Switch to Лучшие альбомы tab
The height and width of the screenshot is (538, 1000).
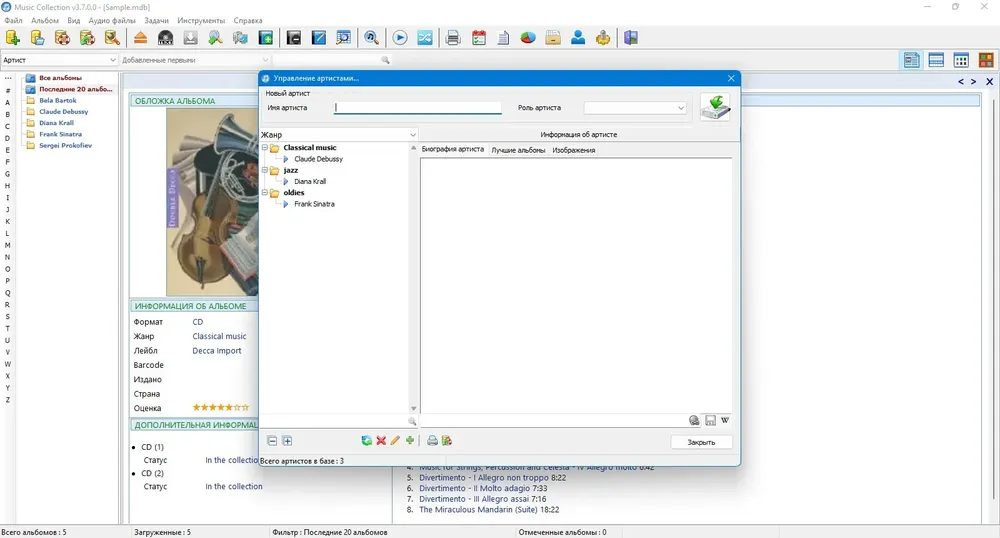click(x=518, y=150)
